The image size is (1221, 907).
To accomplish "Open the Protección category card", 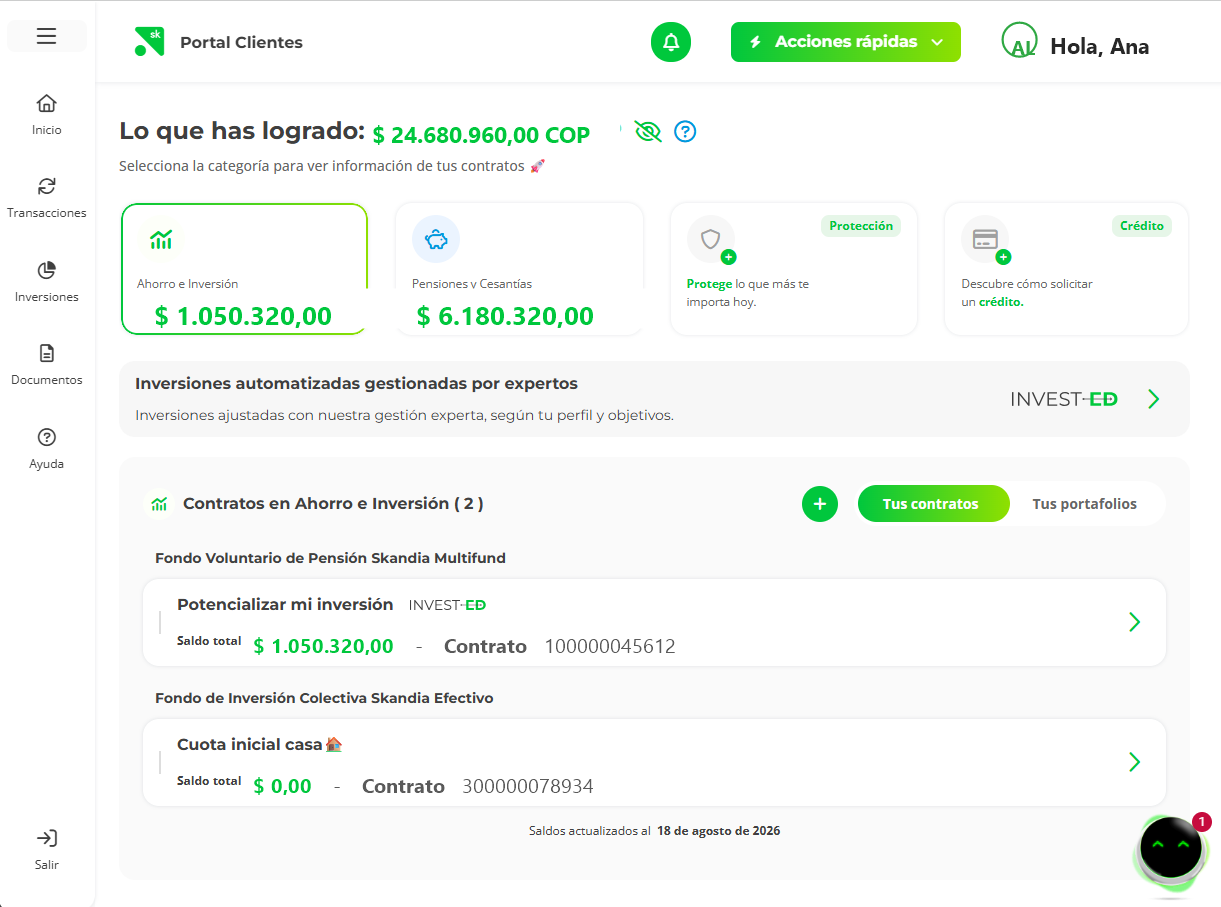I will (x=794, y=269).
